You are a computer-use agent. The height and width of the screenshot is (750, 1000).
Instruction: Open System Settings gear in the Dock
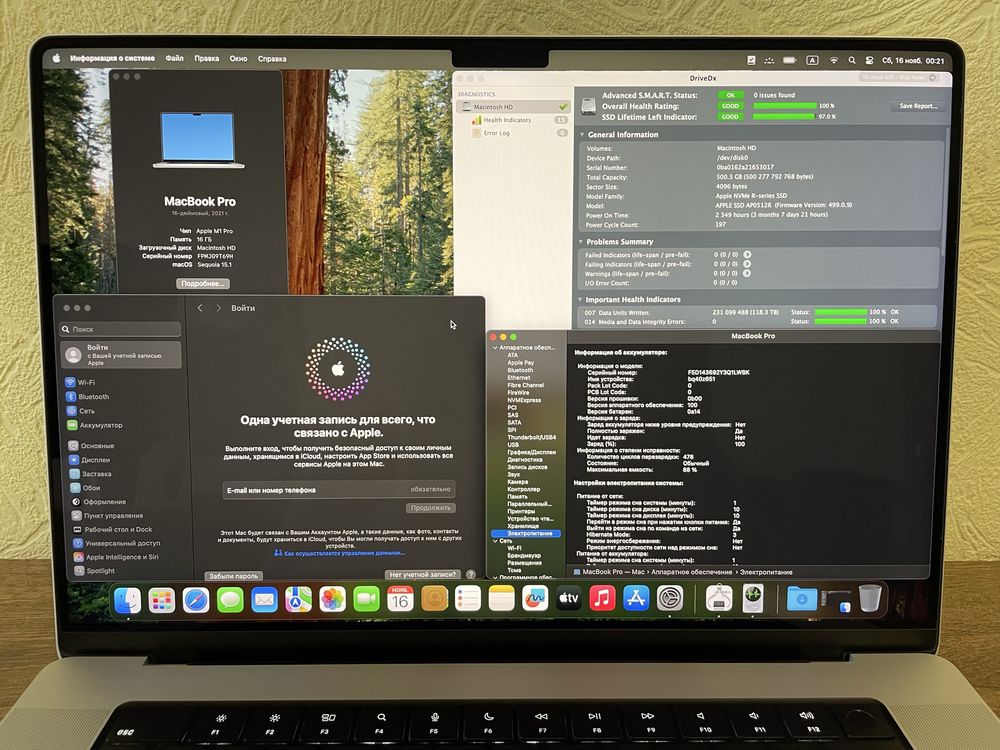[670, 598]
